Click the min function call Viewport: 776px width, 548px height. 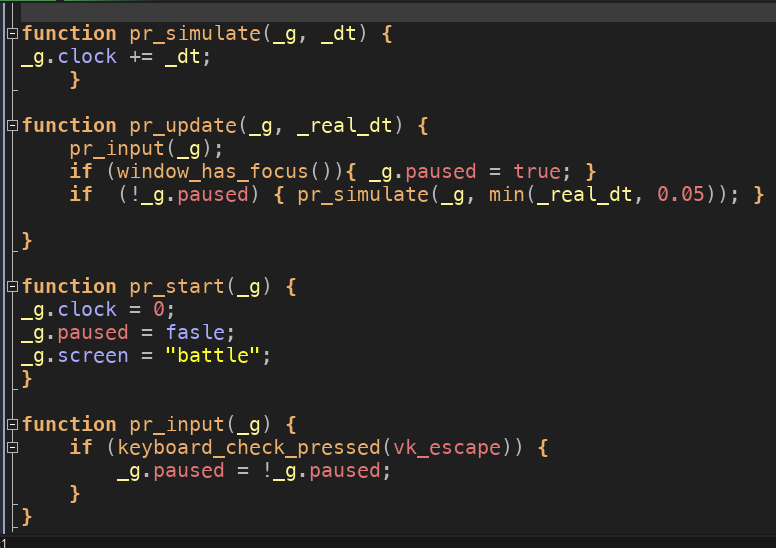507,195
